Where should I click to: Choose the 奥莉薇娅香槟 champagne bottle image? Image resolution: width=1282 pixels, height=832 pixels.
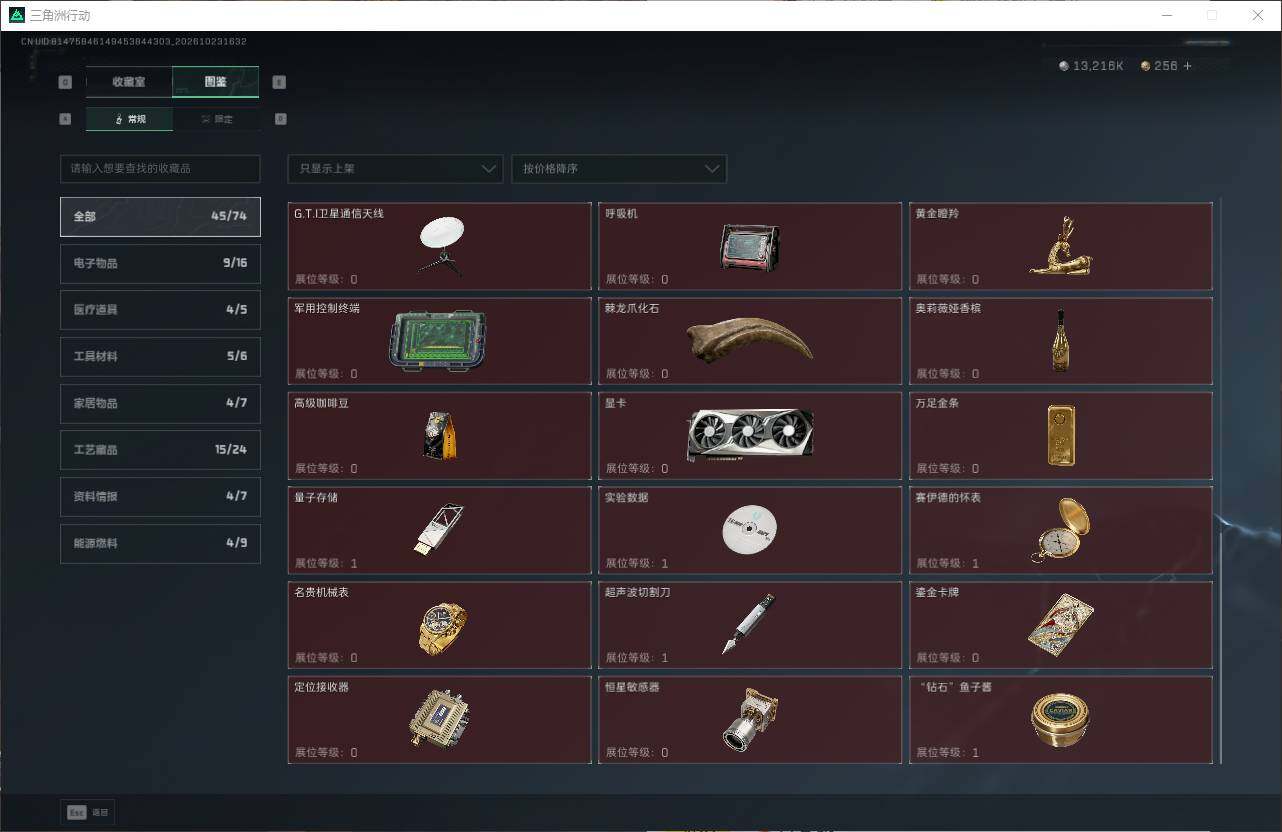[1060, 340]
